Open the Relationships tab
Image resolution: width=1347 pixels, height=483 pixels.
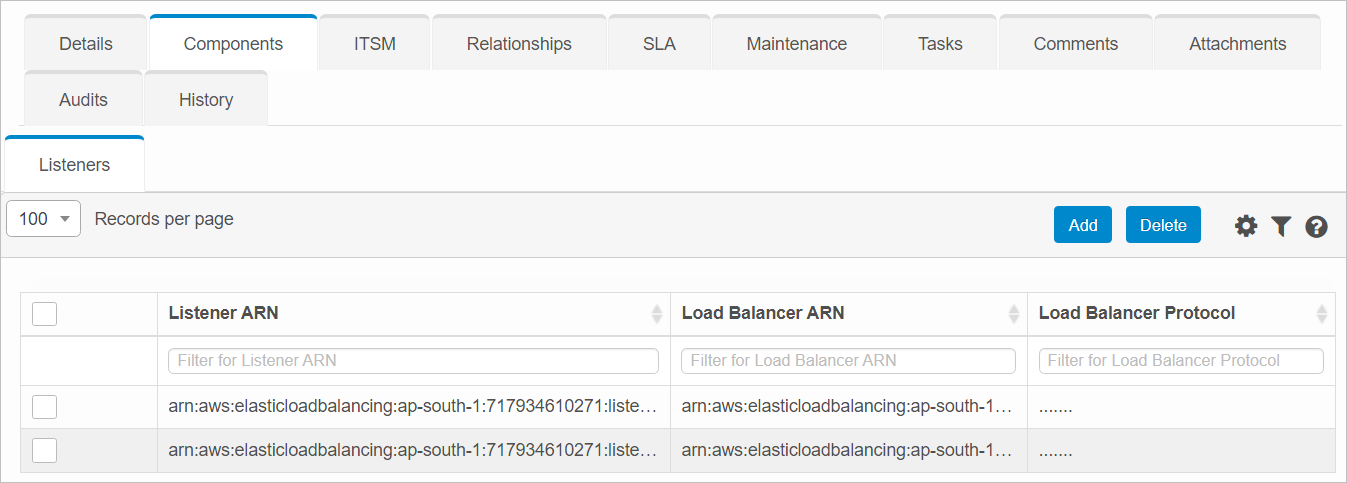pyautogui.click(x=519, y=44)
